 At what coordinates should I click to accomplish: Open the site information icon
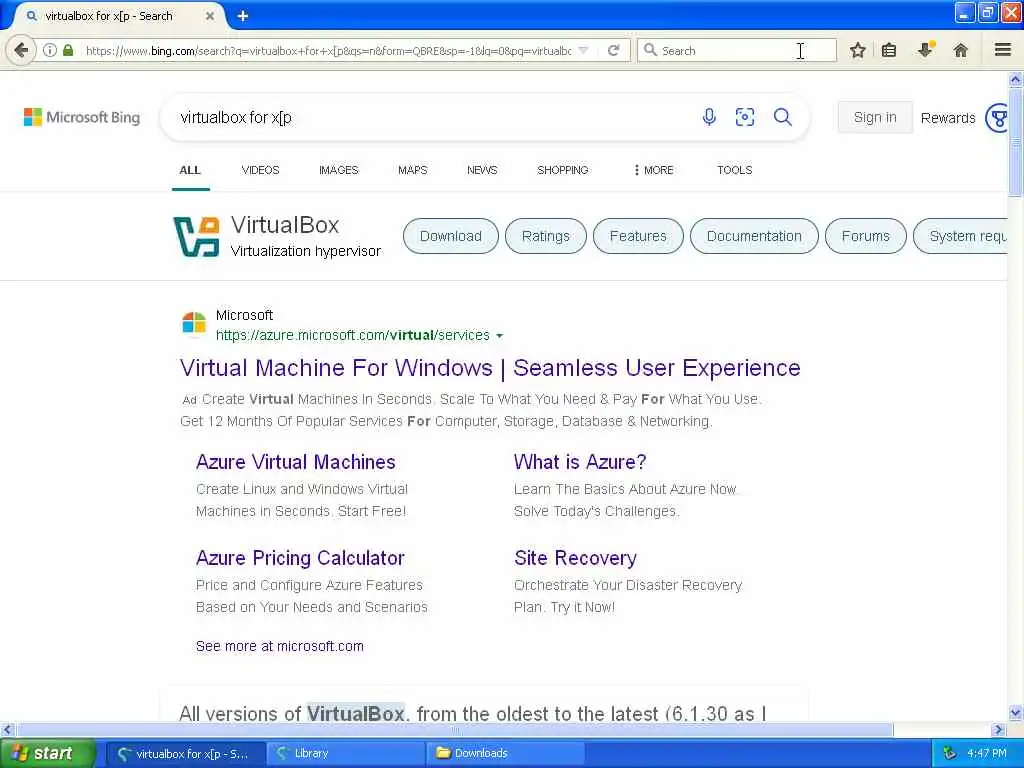[x=50, y=50]
